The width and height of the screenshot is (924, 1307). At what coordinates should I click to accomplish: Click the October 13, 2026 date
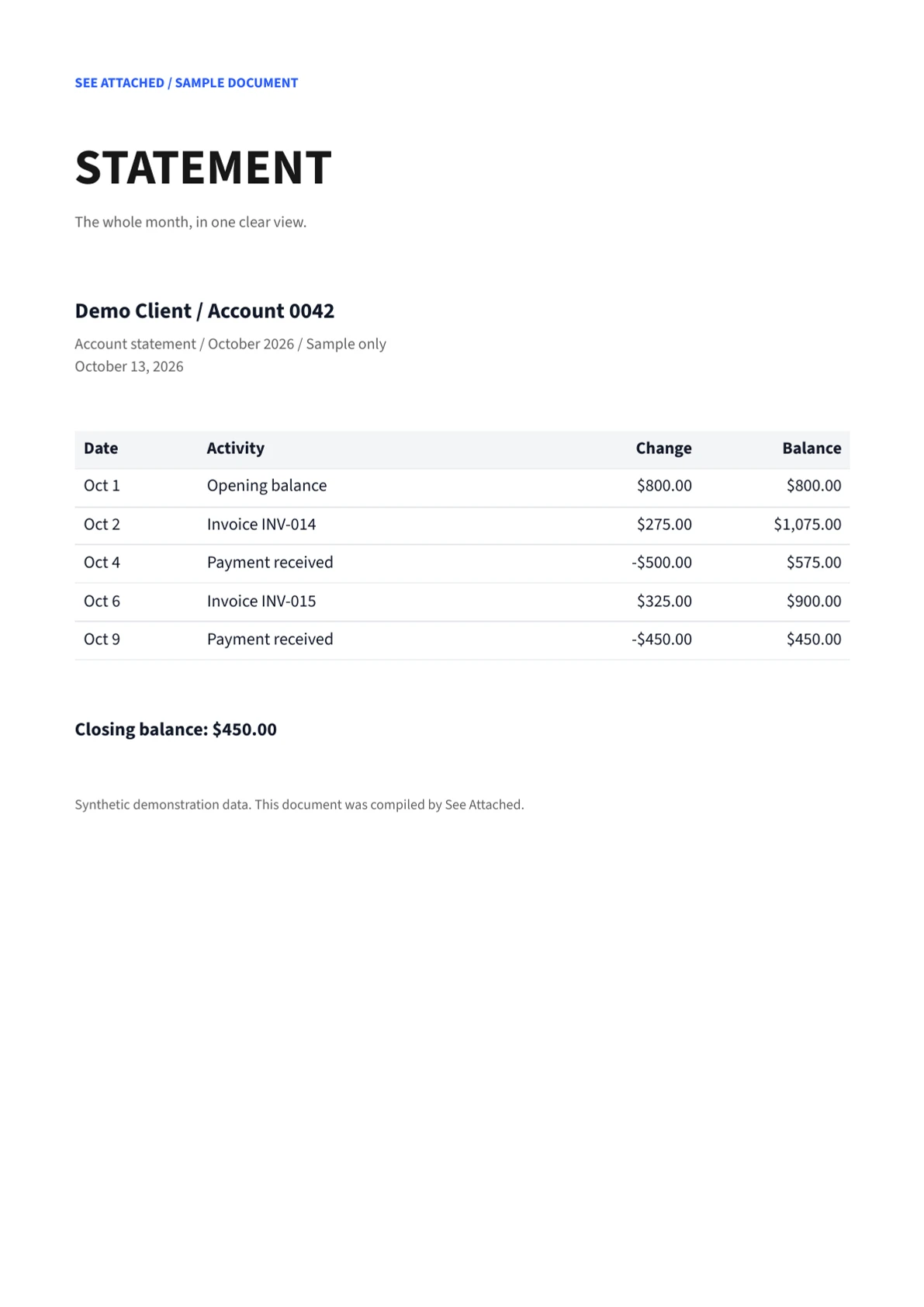point(129,366)
